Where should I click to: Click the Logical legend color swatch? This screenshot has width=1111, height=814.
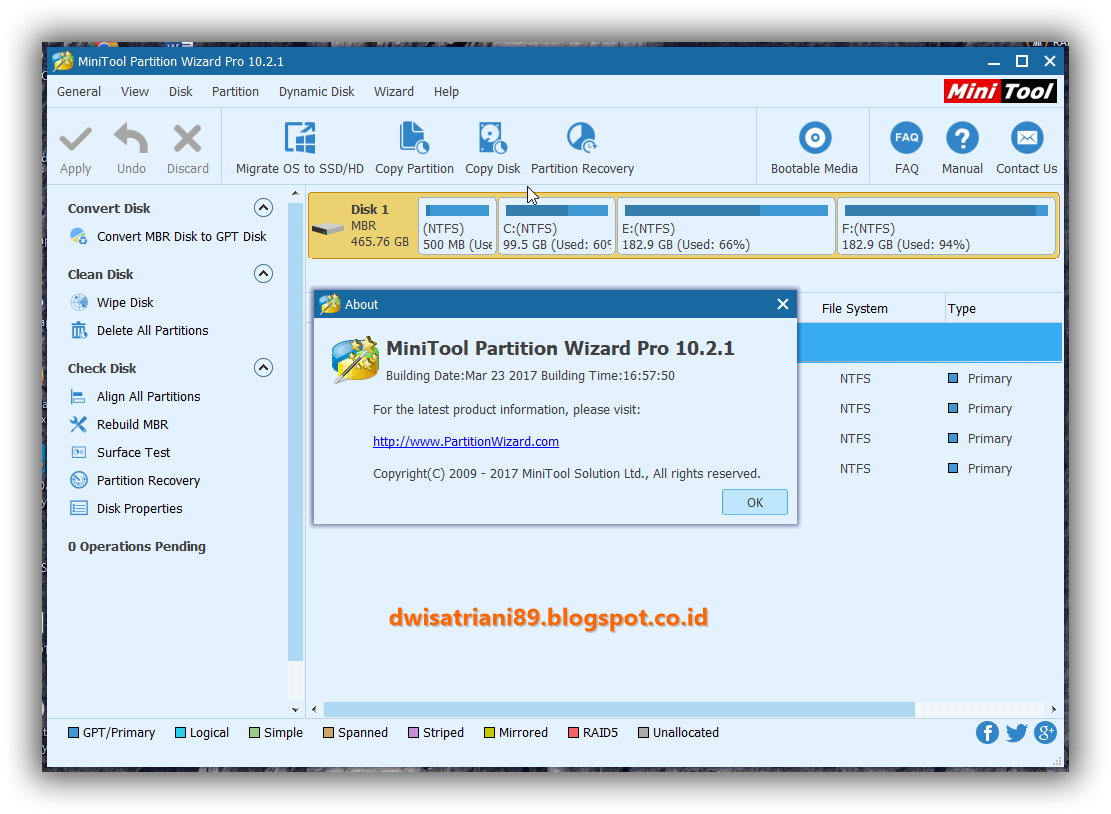pyautogui.click(x=180, y=733)
